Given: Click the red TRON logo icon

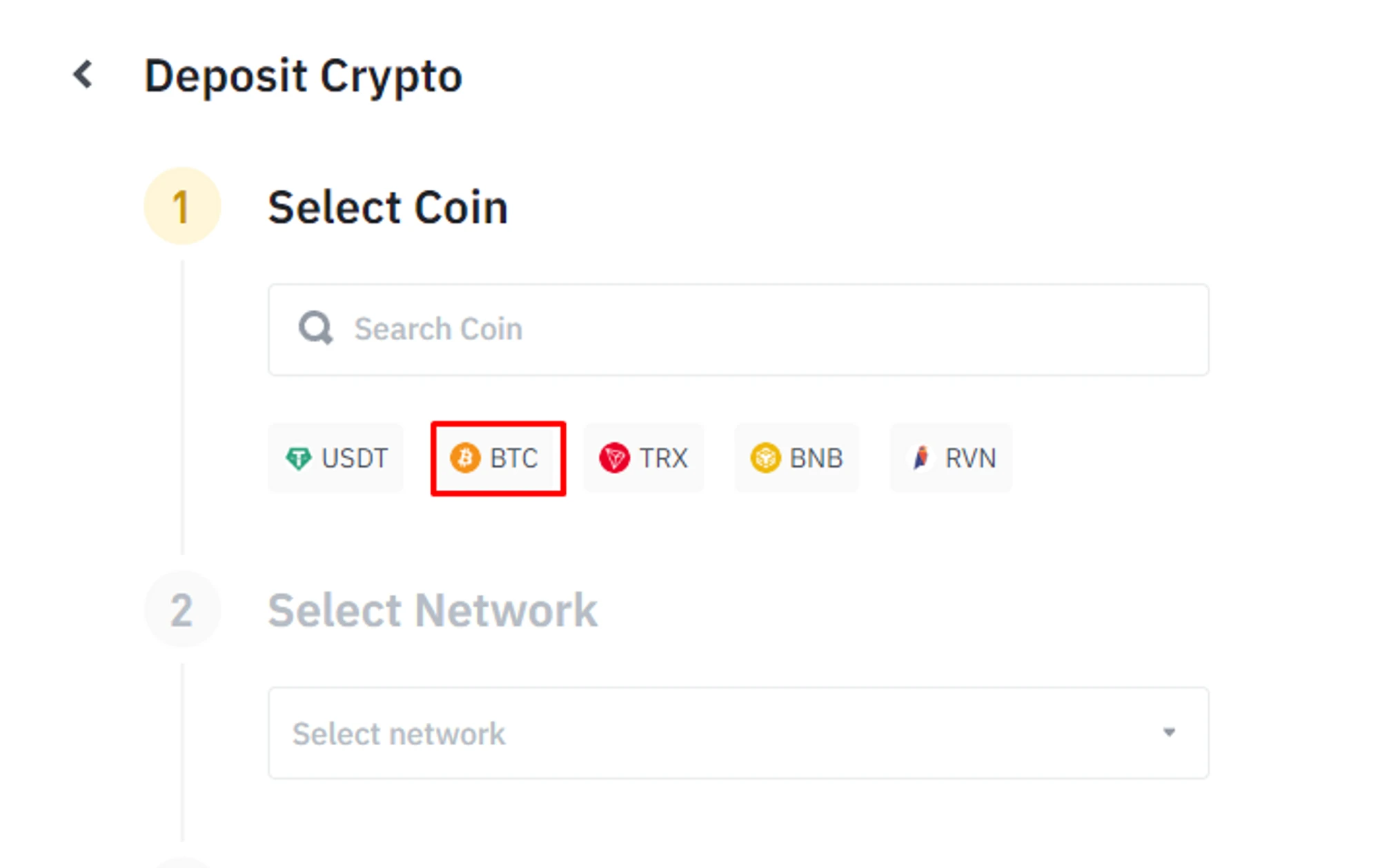Looking at the screenshot, I should 614,458.
